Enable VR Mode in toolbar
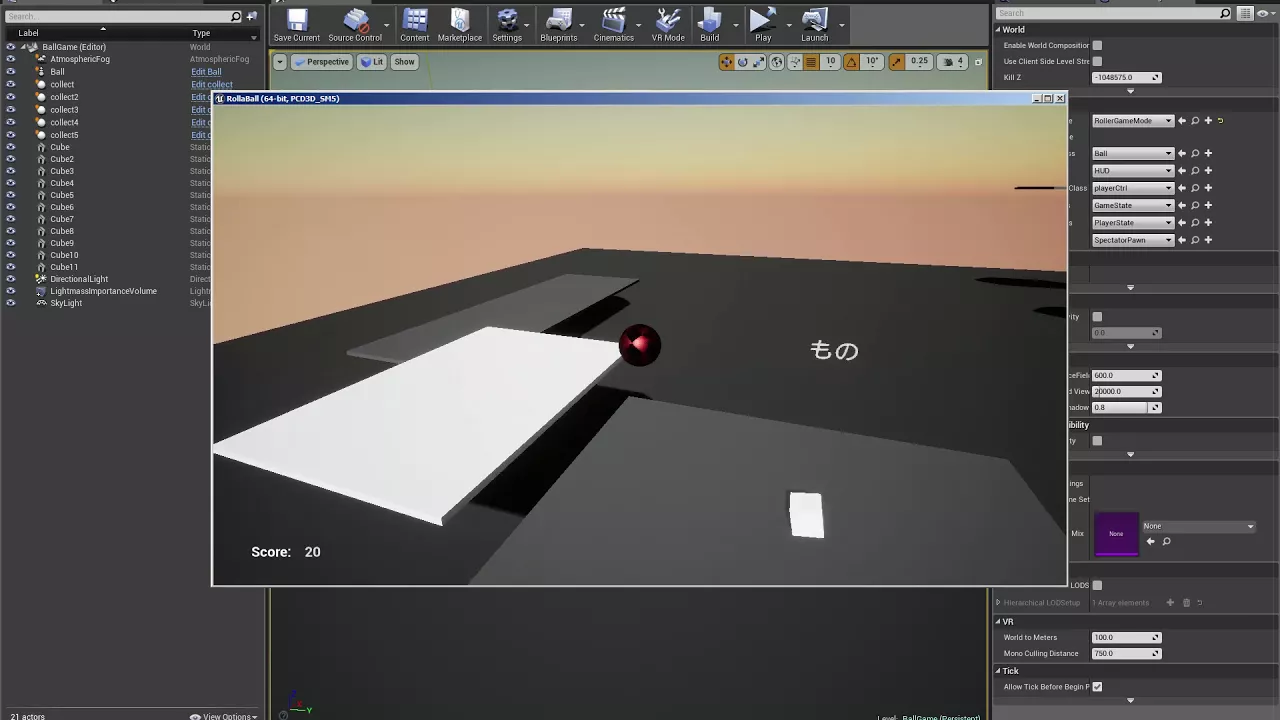Image resolution: width=1280 pixels, height=720 pixels. point(668,26)
